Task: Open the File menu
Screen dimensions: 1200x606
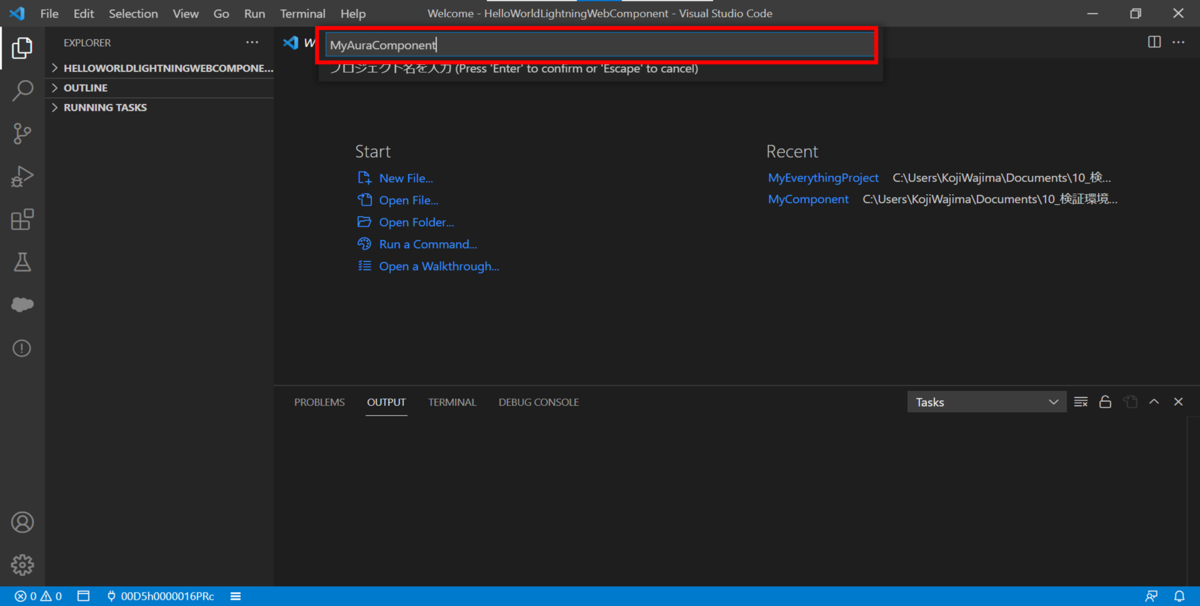Action: pyautogui.click(x=49, y=14)
